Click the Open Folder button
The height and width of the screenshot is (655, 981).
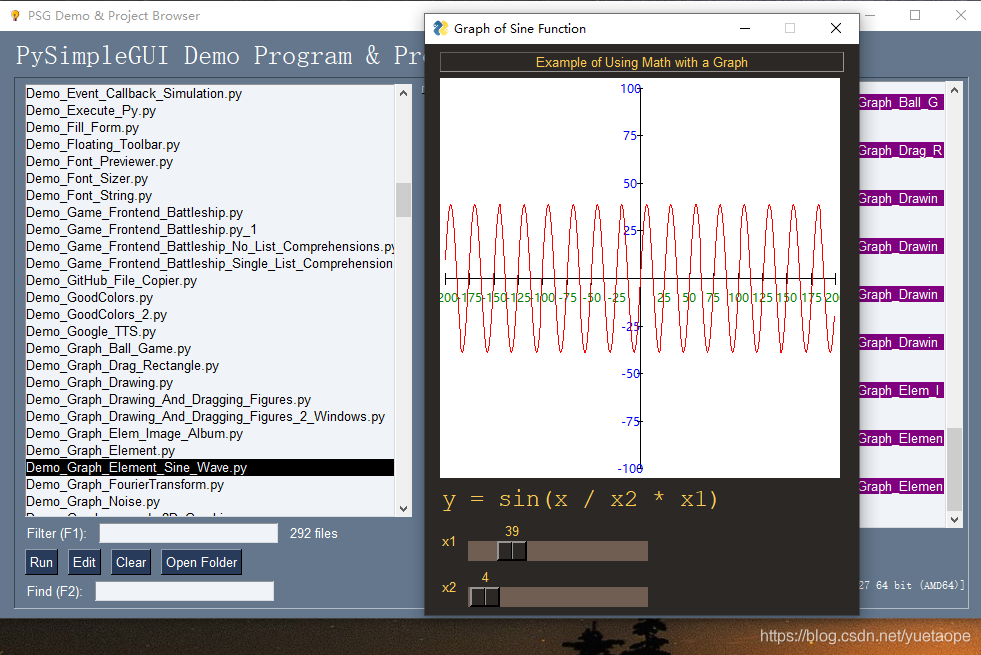click(x=201, y=562)
